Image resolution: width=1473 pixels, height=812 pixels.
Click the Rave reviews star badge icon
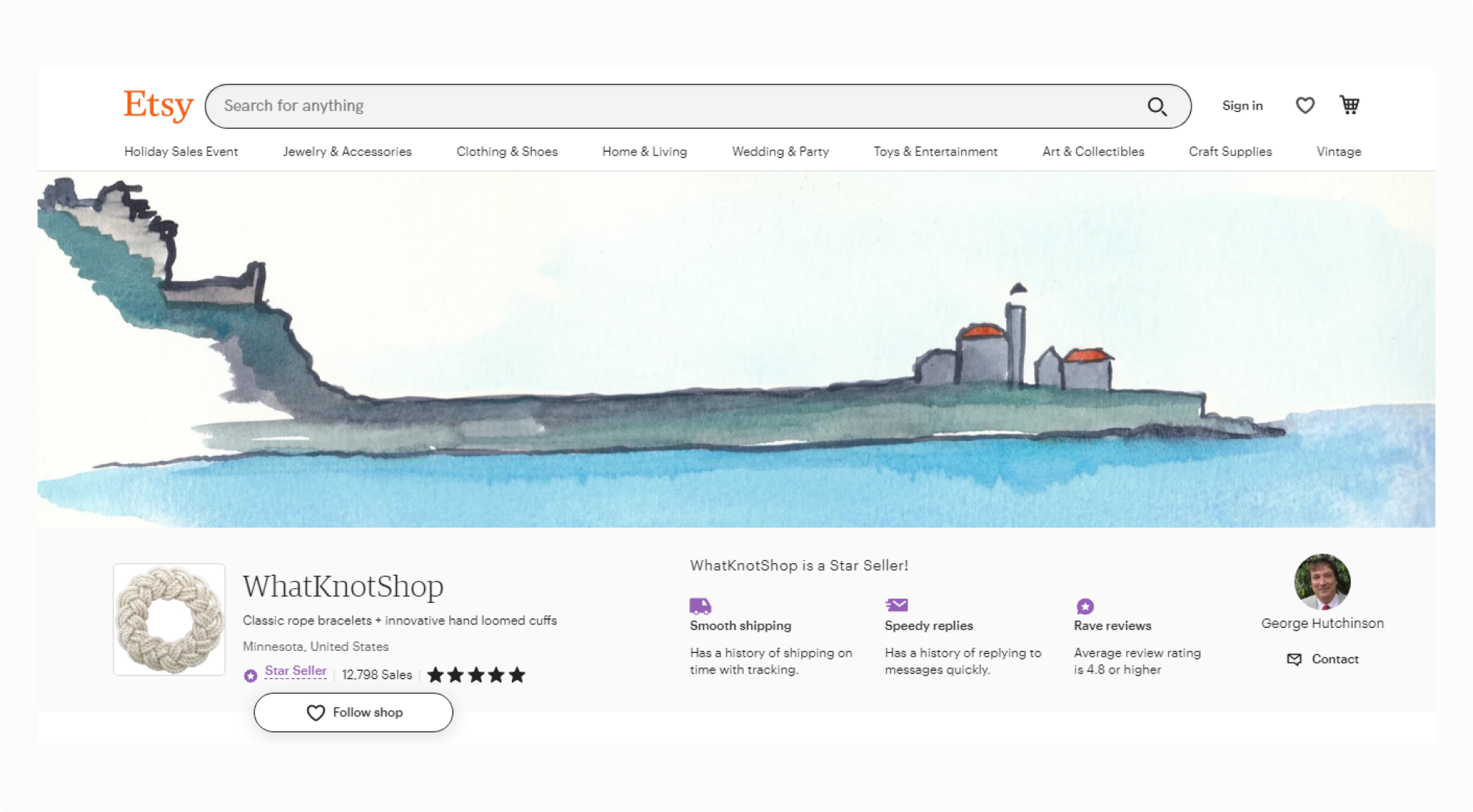1085,606
